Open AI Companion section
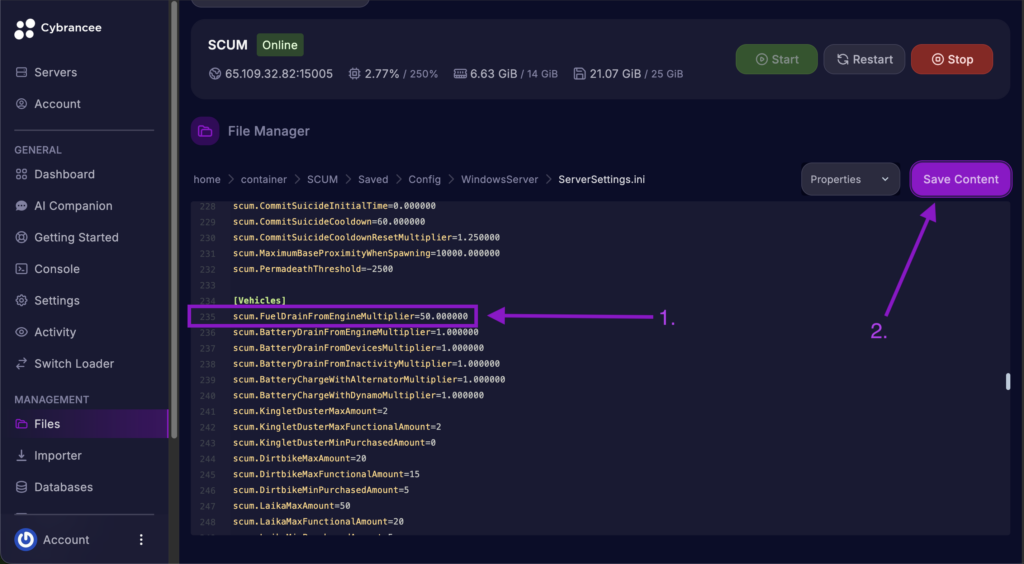1024x564 pixels. click(x=73, y=206)
